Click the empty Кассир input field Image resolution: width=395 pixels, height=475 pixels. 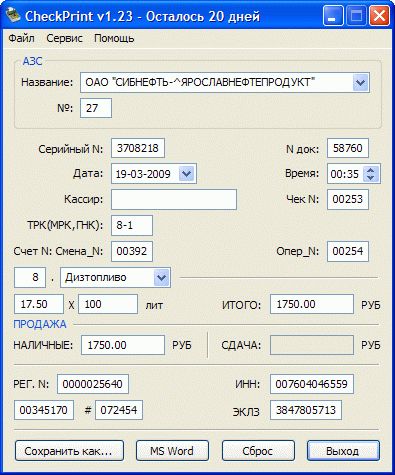pos(174,199)
